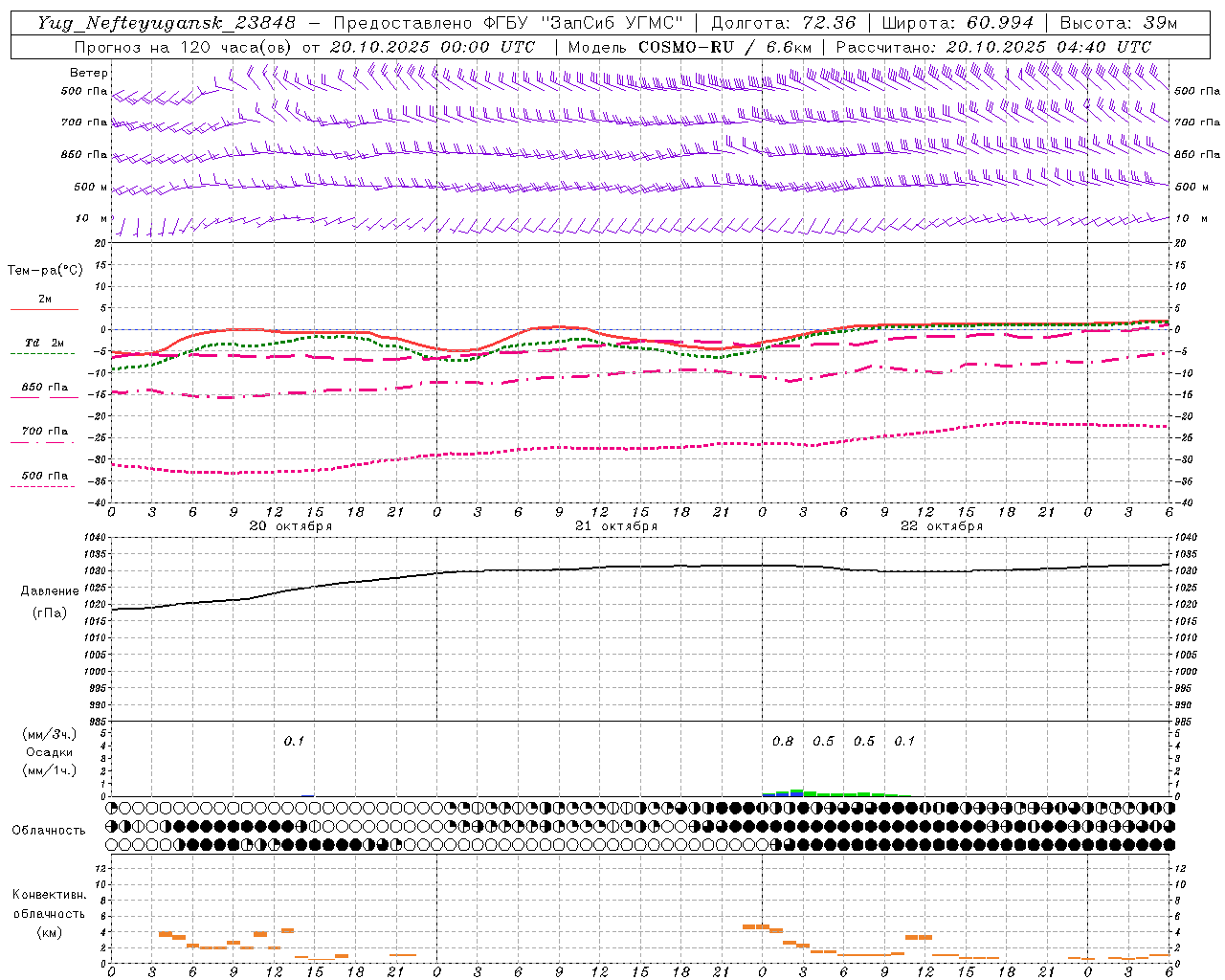This screenshot has width=1225, height=980.
Task: Click the 'Тем-ра(°C)' temperature panel label
Action: click(x=45, y=271)
